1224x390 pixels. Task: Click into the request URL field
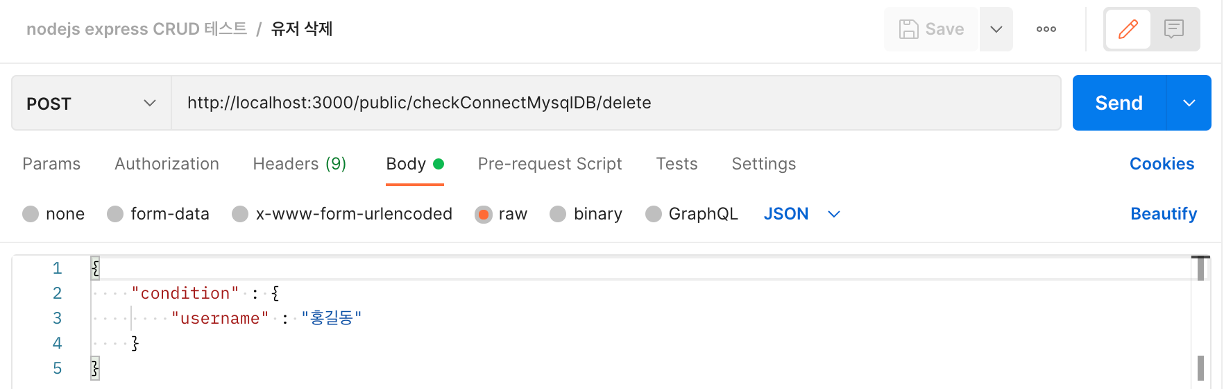(x=616, y=103)
